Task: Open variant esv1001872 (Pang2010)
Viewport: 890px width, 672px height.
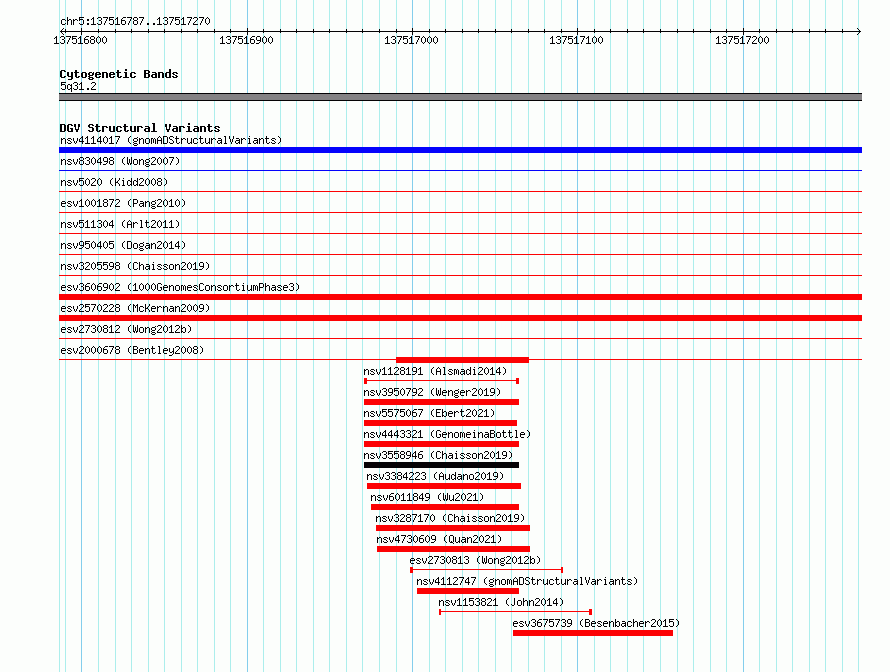Action: pyautogui.click(x=123, y=203)
